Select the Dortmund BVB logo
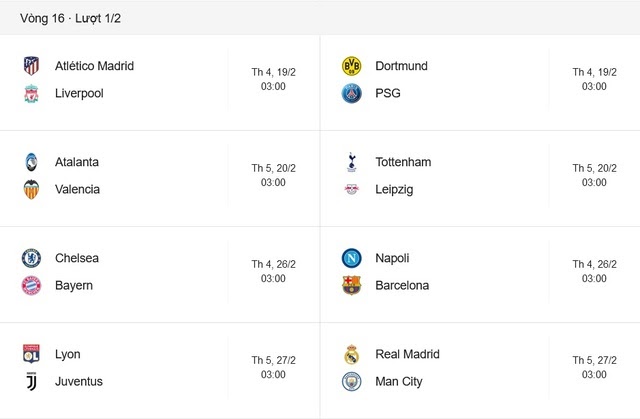 coord(351,66)
